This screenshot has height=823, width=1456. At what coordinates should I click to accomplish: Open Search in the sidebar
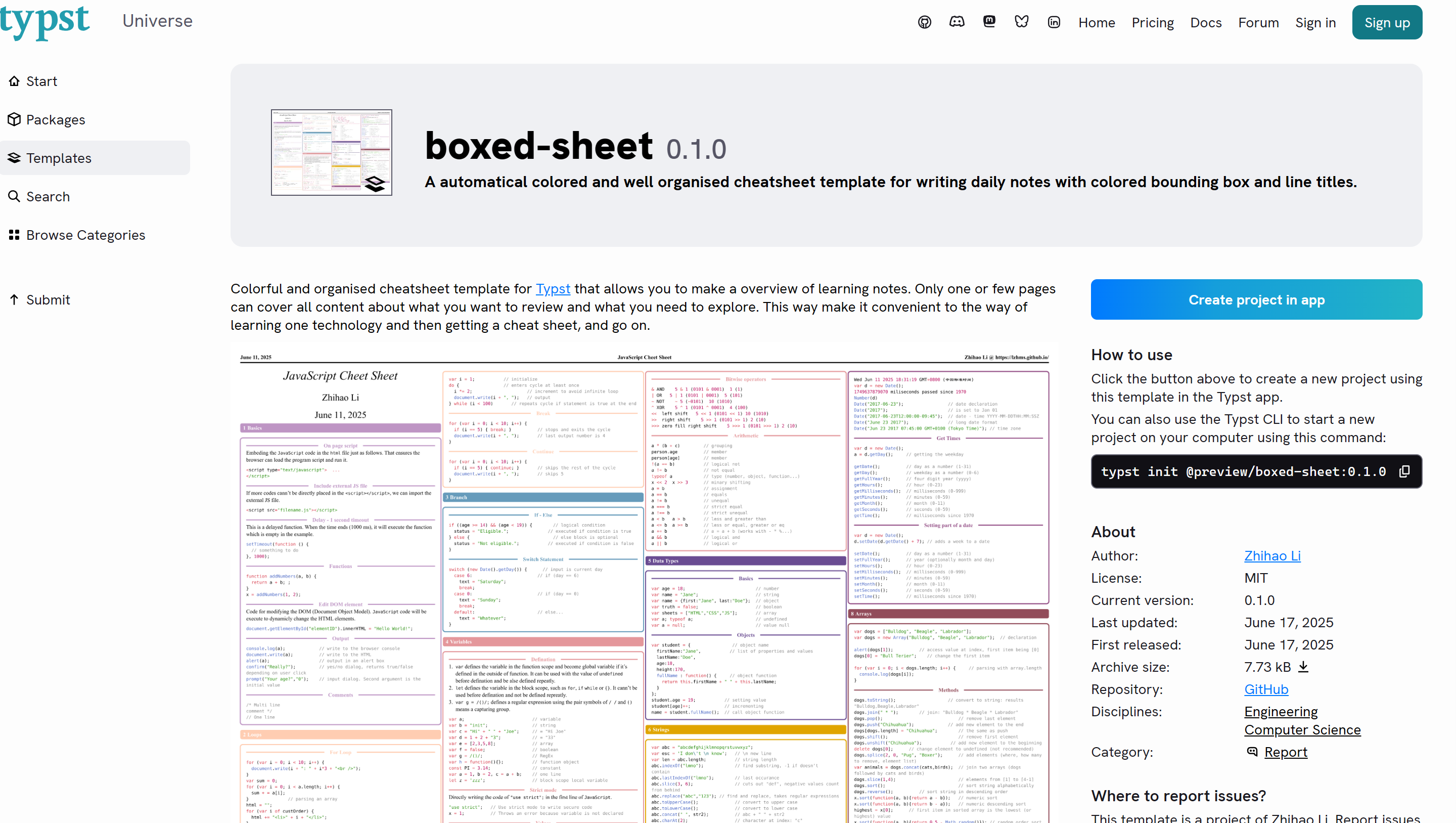[x=95, y=196]
